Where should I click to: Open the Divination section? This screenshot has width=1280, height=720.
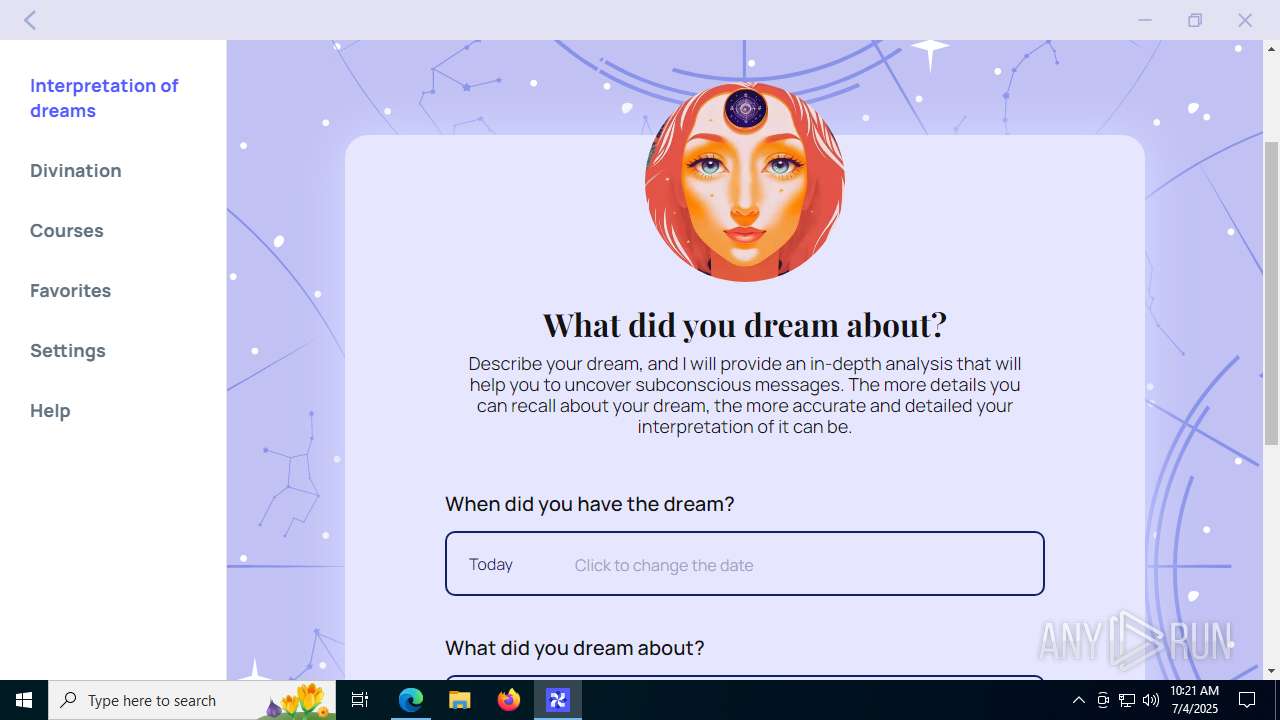click(76, 170)
